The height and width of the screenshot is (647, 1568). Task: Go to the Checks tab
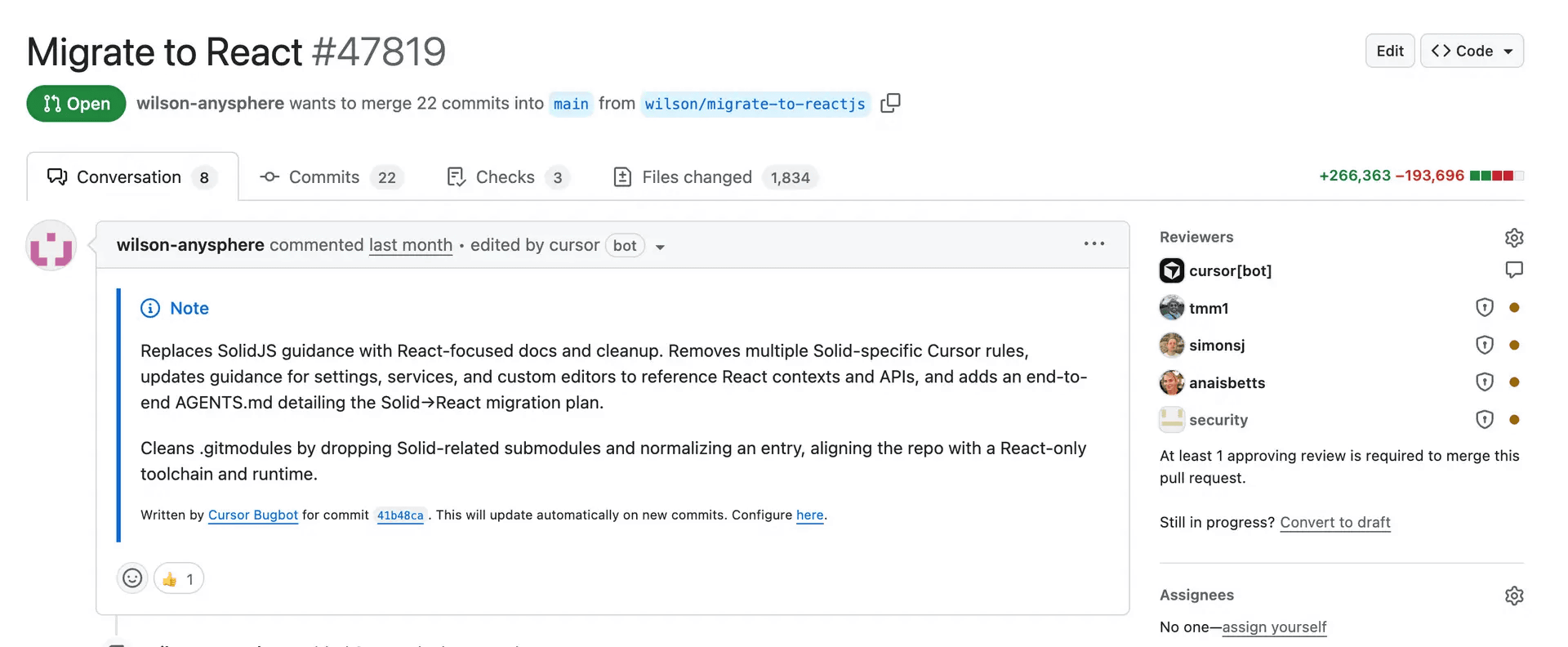tap(506, 177)
